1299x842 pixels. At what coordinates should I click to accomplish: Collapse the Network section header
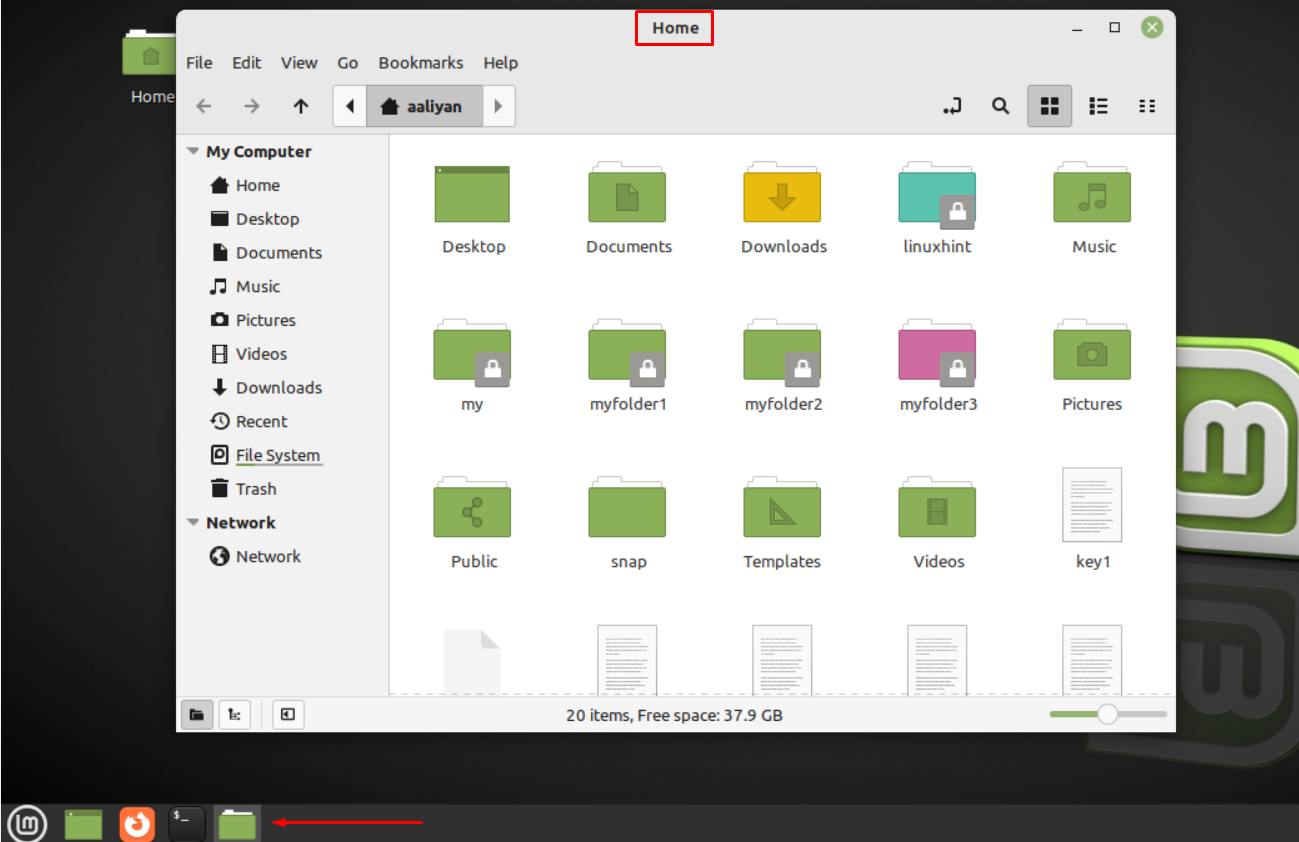coord(193,523)
